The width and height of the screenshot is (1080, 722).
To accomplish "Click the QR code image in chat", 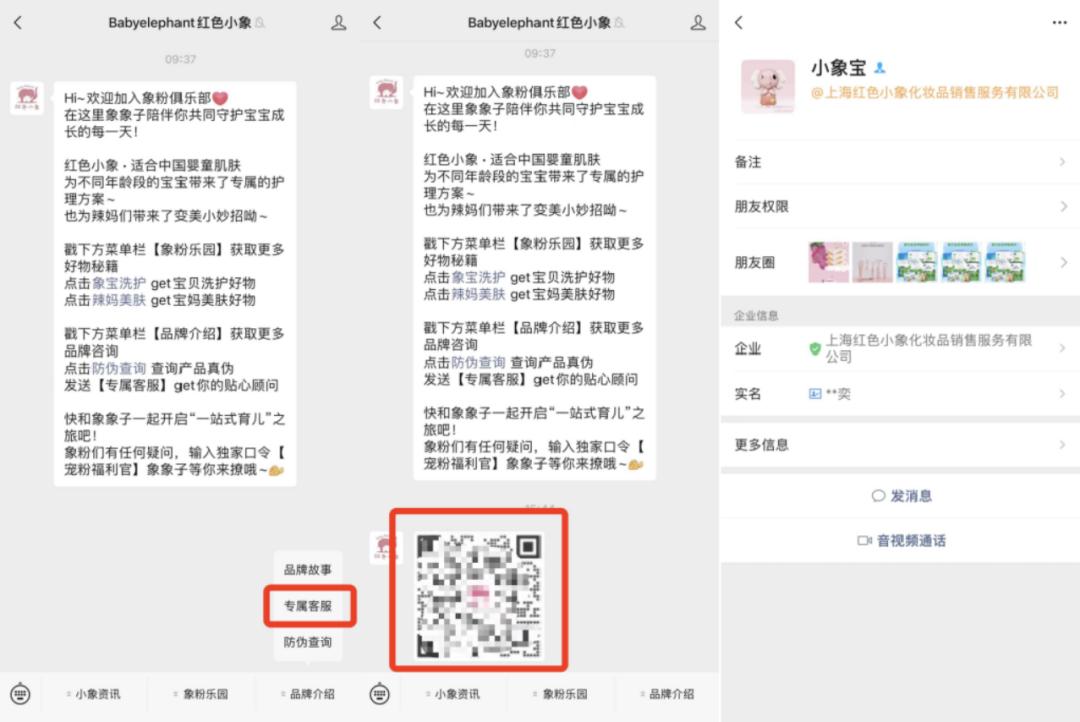I will point(479,595).
